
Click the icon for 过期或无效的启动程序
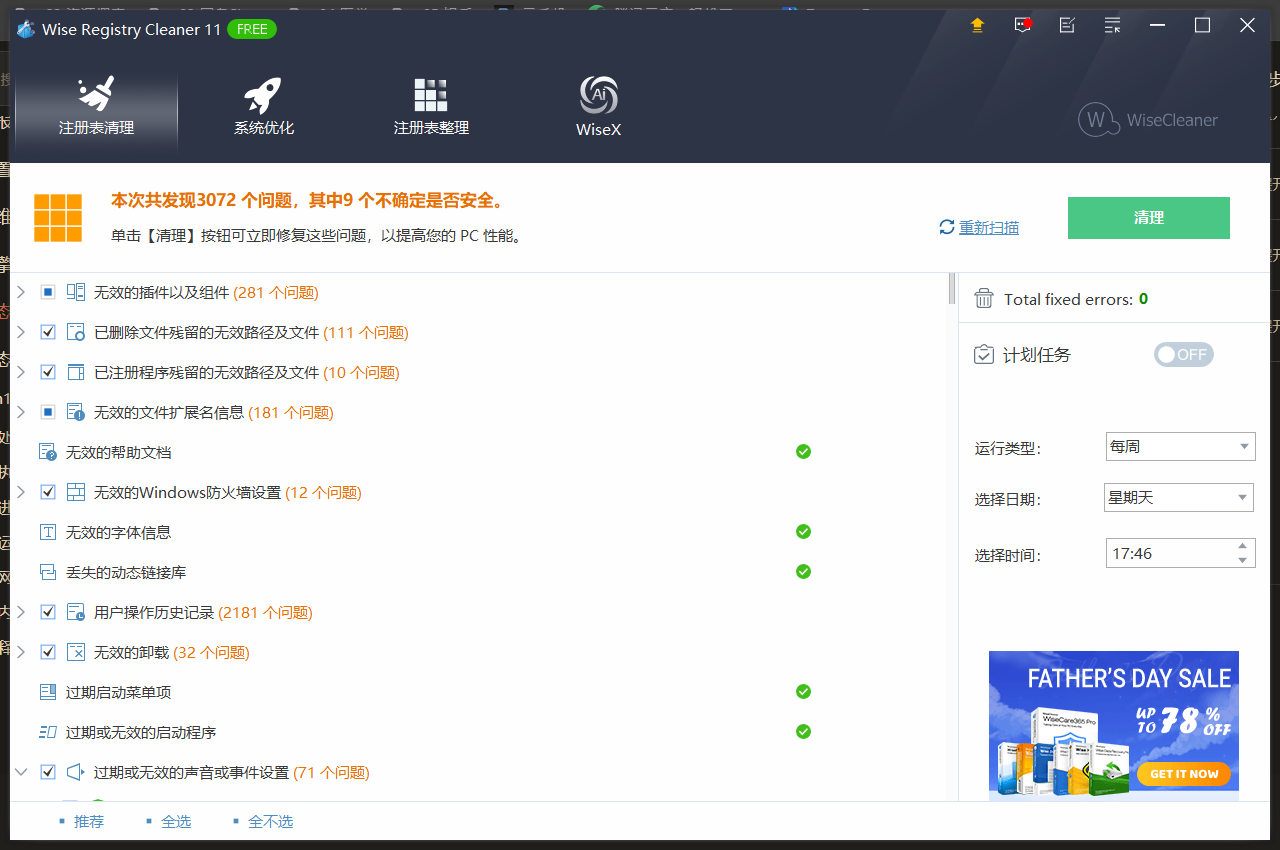click(x=48, y=732)
